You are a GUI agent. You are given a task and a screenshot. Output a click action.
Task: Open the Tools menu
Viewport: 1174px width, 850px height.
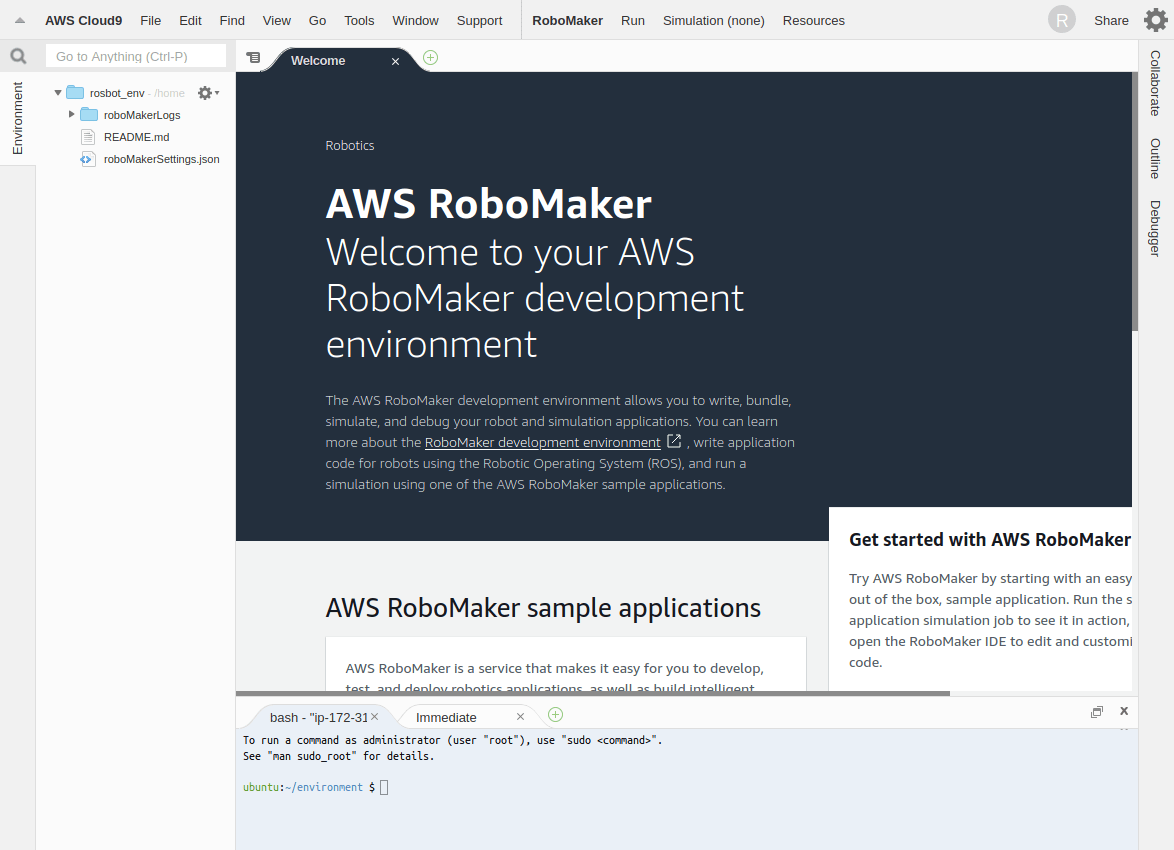coord(359,21)
